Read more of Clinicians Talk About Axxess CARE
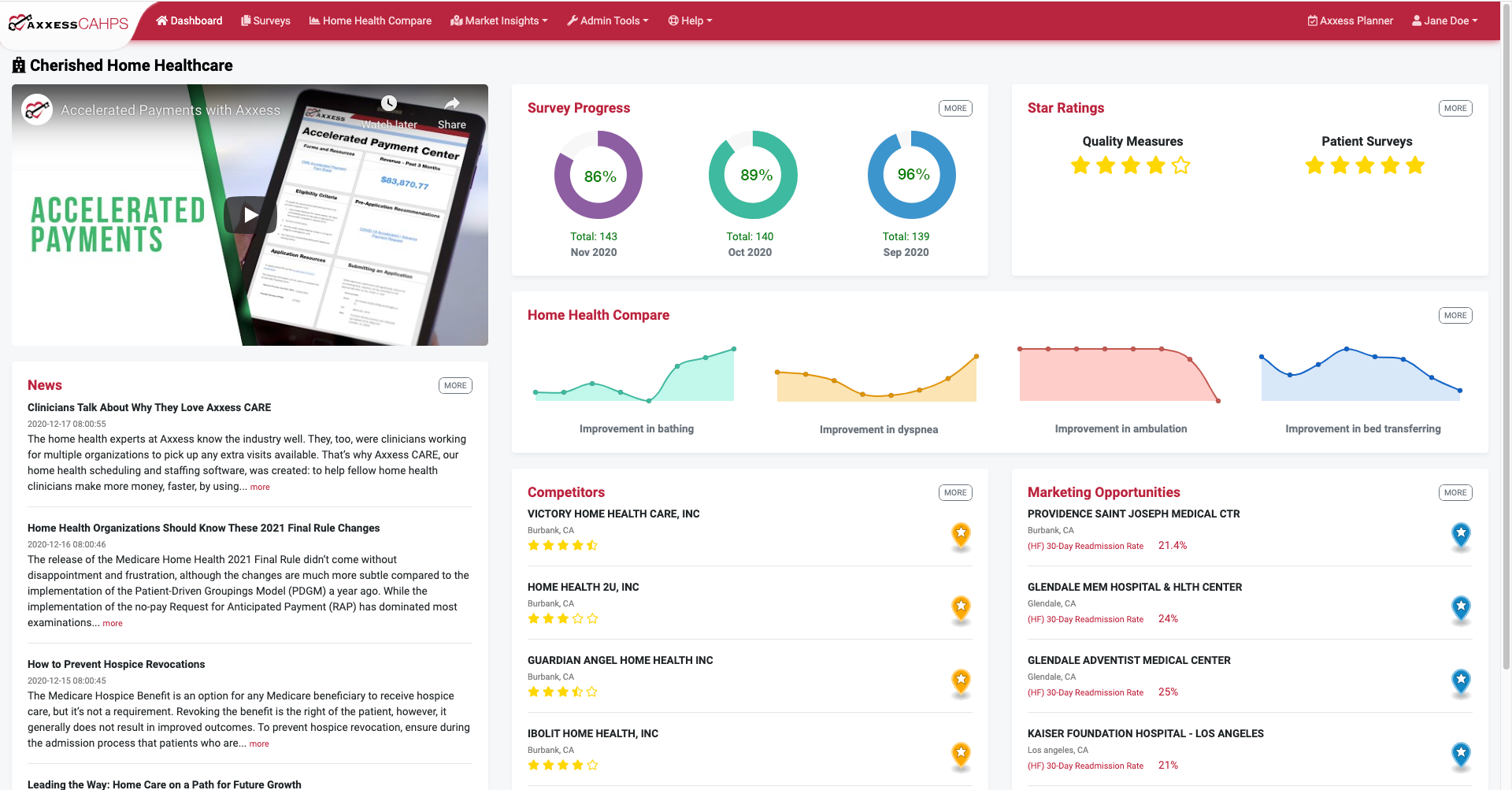 (260, 487)
